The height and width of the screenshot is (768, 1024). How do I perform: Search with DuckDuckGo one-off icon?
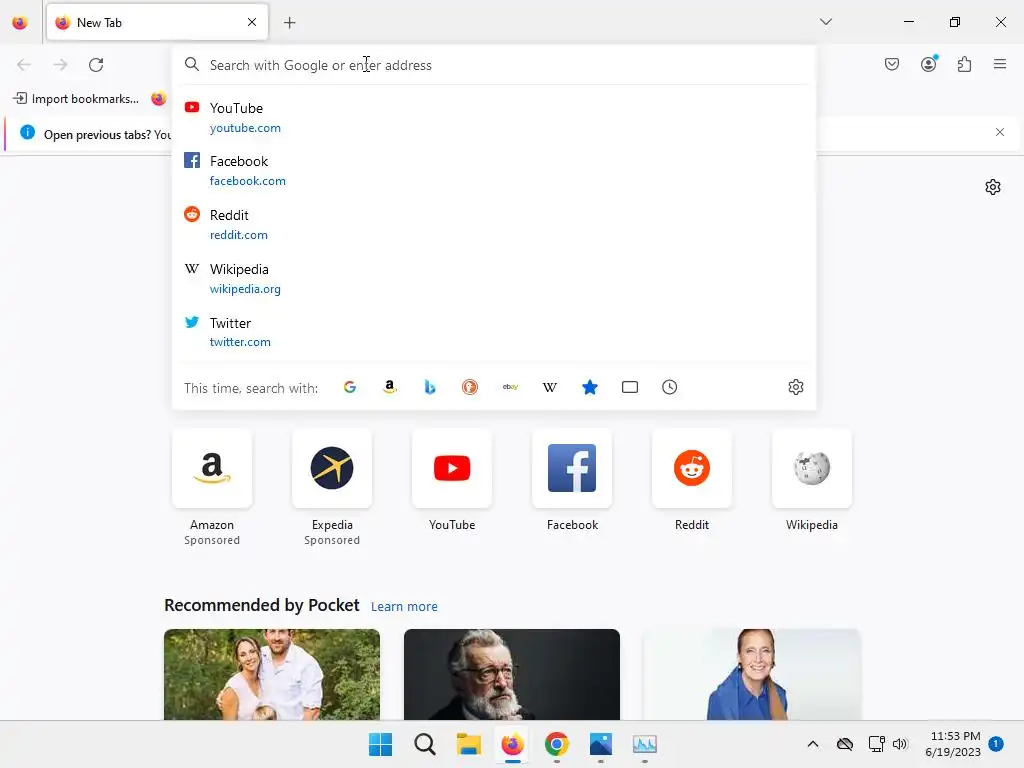[470, 387]
